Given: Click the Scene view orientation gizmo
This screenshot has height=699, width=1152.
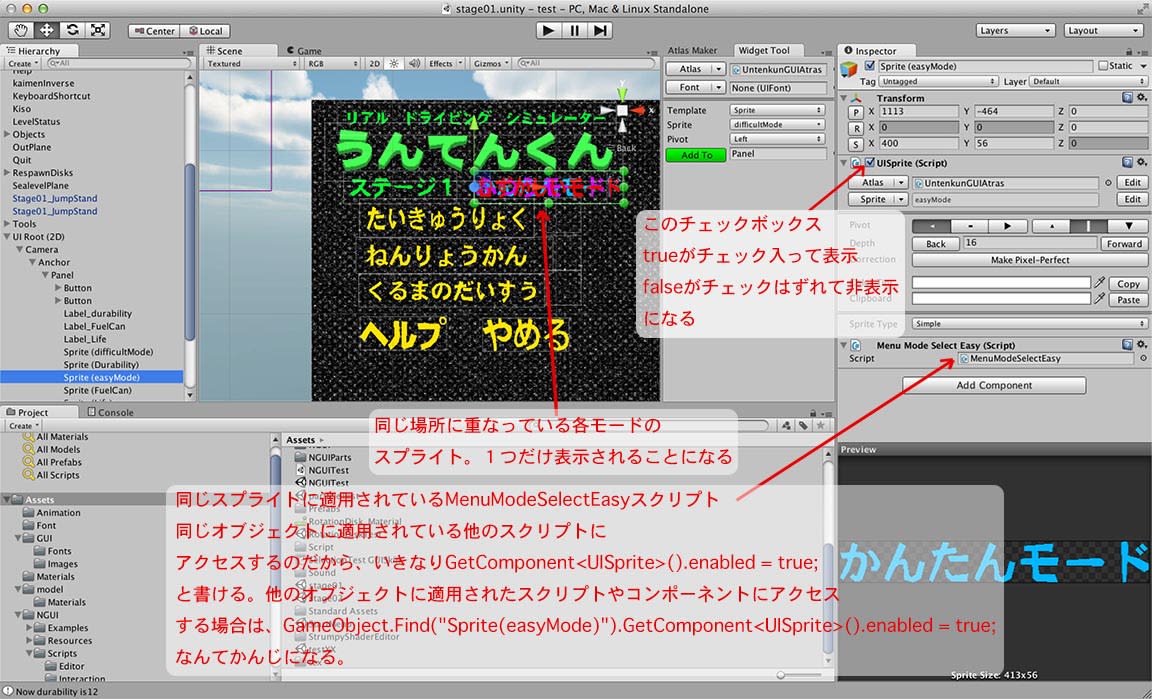Looking at the screenshot, I should pyautogui.click(x=622, y=110).
